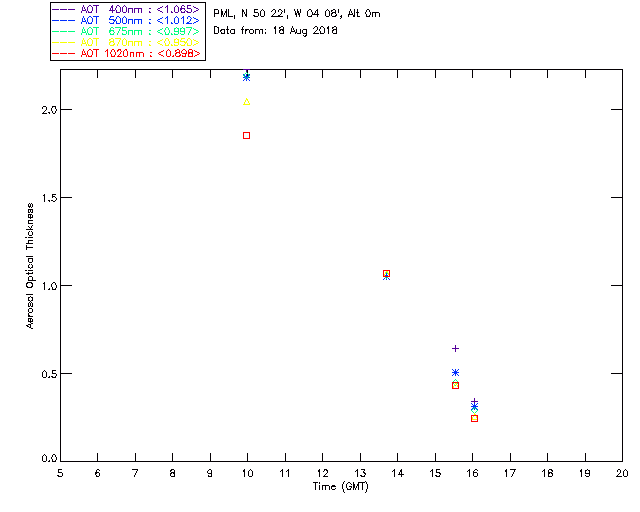Click the blue asterisk marker at time 10
The width and height of the screenshot is (640, 512).
point(247,77)
